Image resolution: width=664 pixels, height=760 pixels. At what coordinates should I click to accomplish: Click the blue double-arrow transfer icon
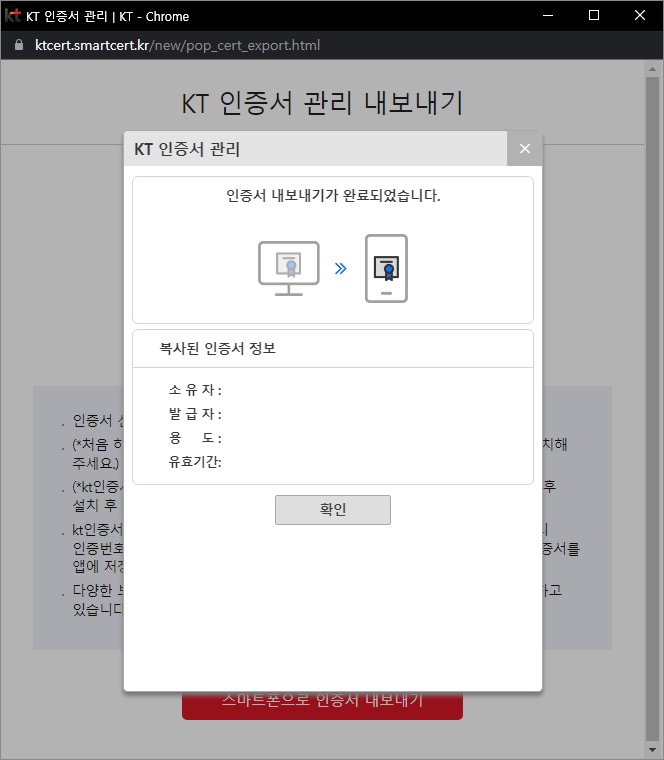tap(341, 269)
